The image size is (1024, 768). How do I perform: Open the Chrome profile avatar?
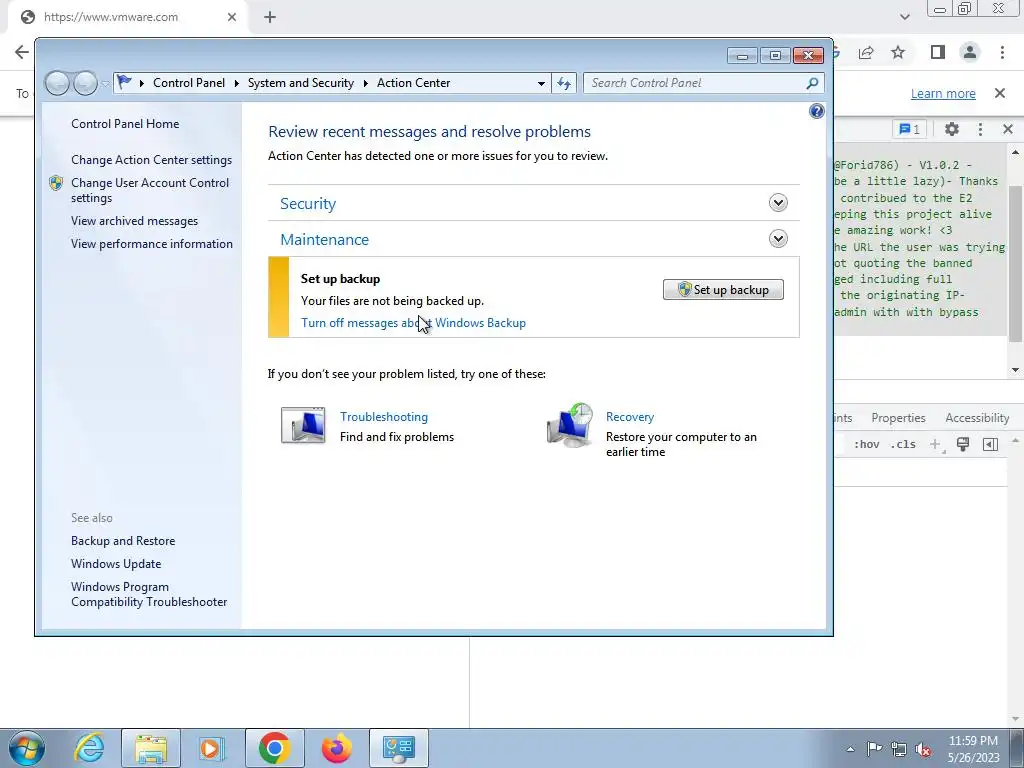click(970, 52)
